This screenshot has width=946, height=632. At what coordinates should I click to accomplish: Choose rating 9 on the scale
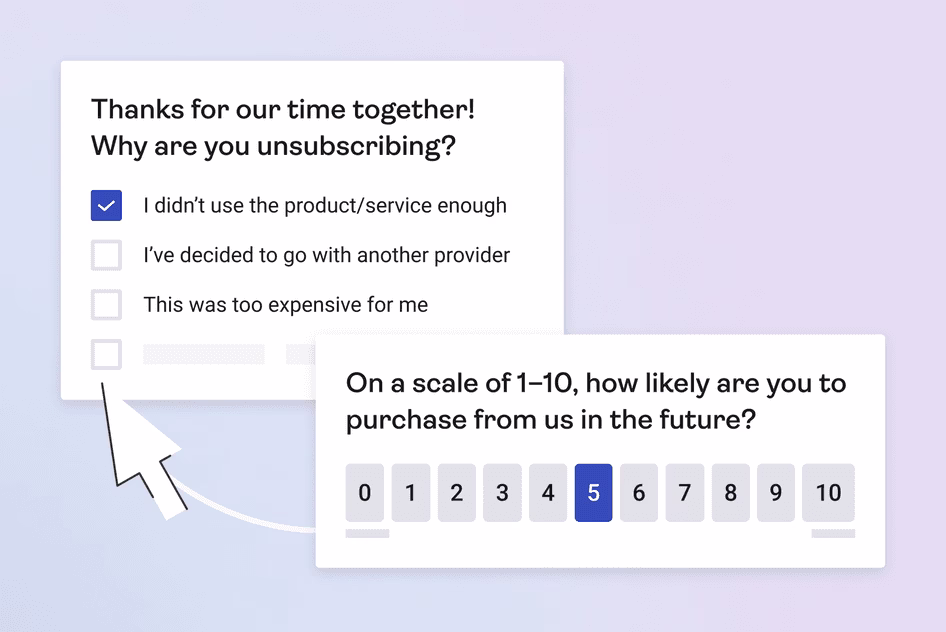click(x=775, y=493)
